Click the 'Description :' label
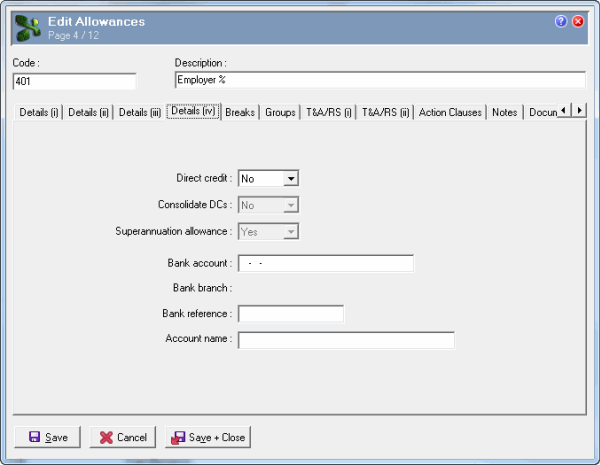 (201, 62)
